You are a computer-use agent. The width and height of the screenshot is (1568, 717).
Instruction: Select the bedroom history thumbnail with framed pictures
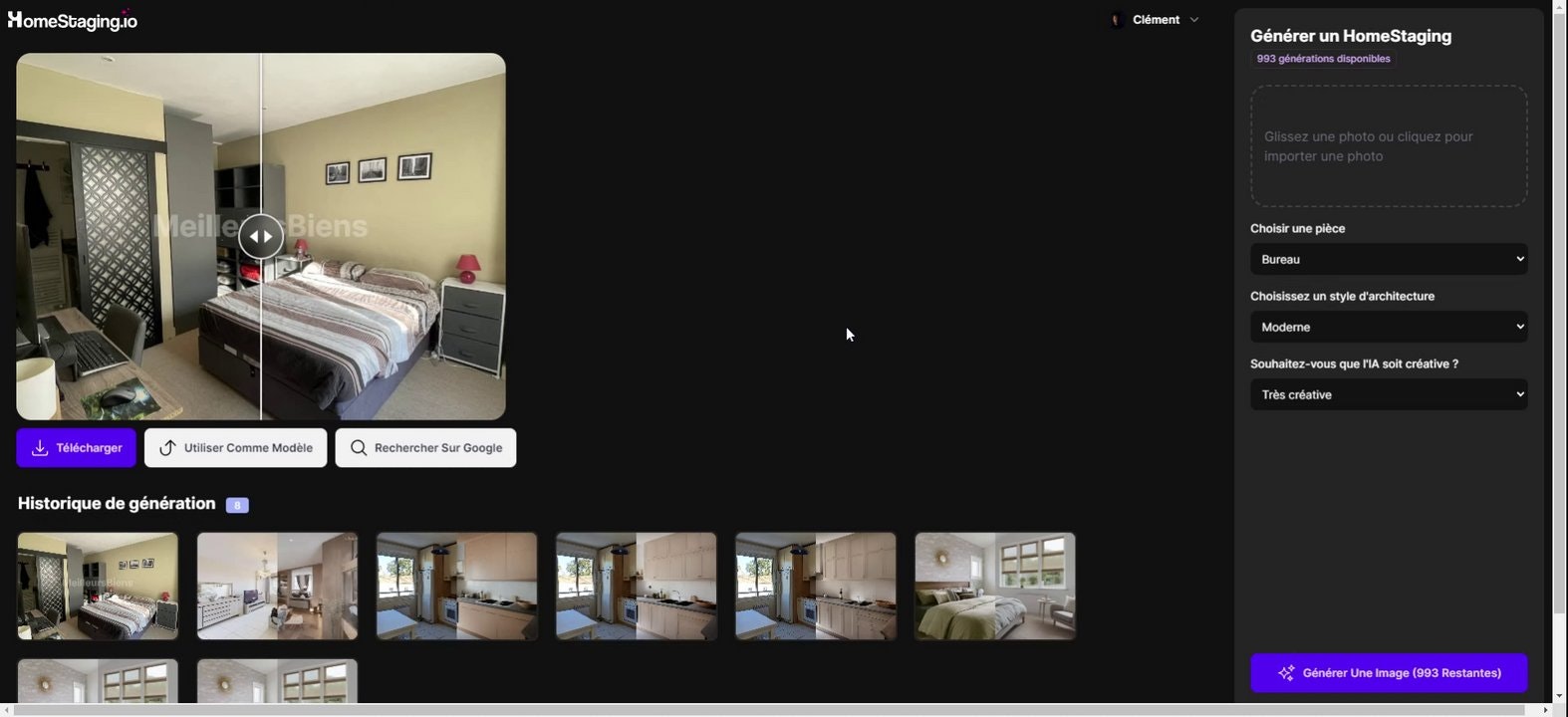(x=98, y=586)
